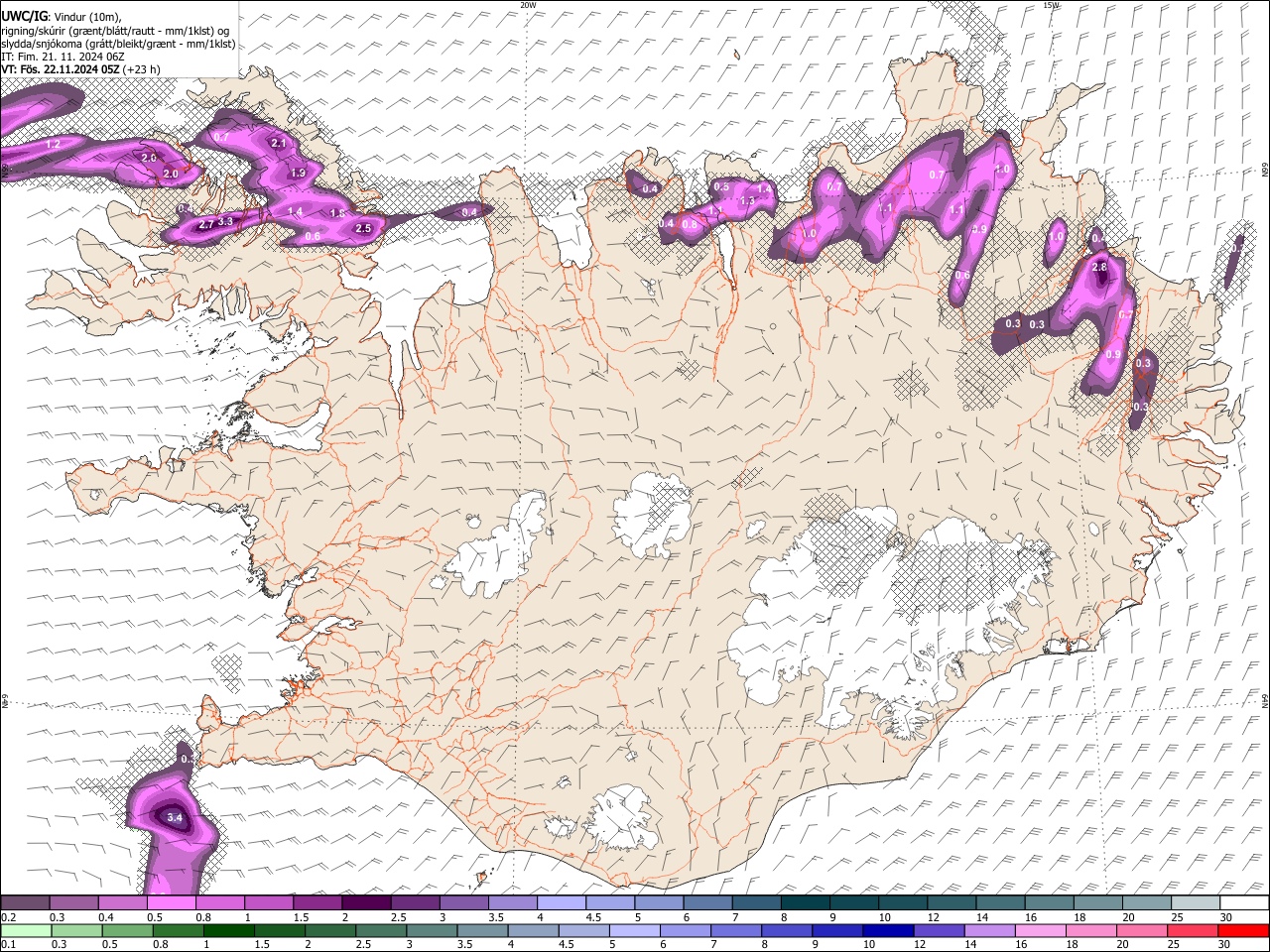
Task: Pick the red 30 swatch on the rain scale
Action: coord(1243,931)
